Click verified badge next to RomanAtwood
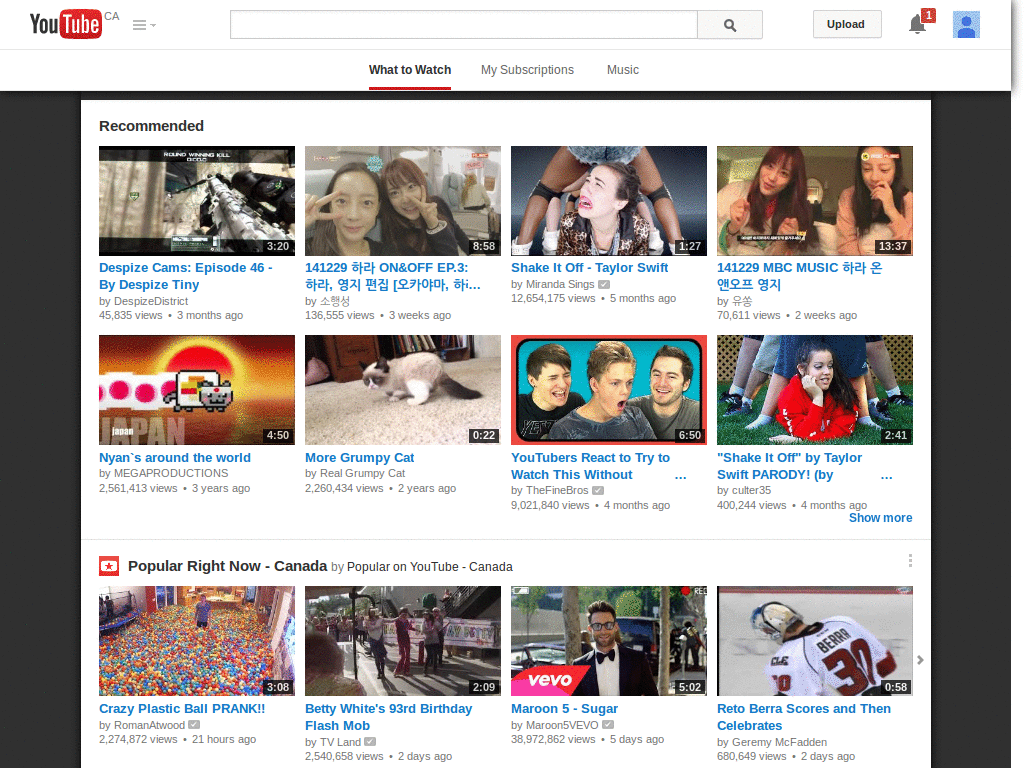 [194, 725]
